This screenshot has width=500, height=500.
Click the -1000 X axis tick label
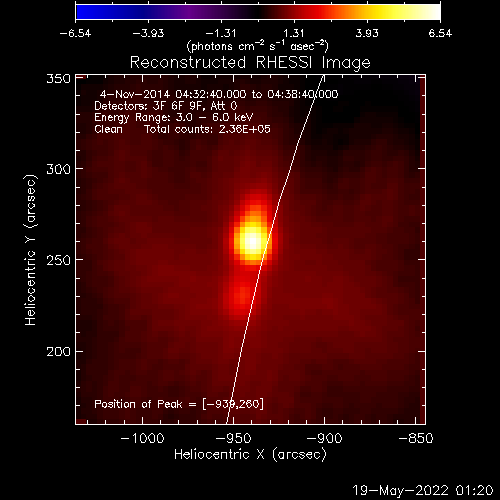(x=142, y=438)
